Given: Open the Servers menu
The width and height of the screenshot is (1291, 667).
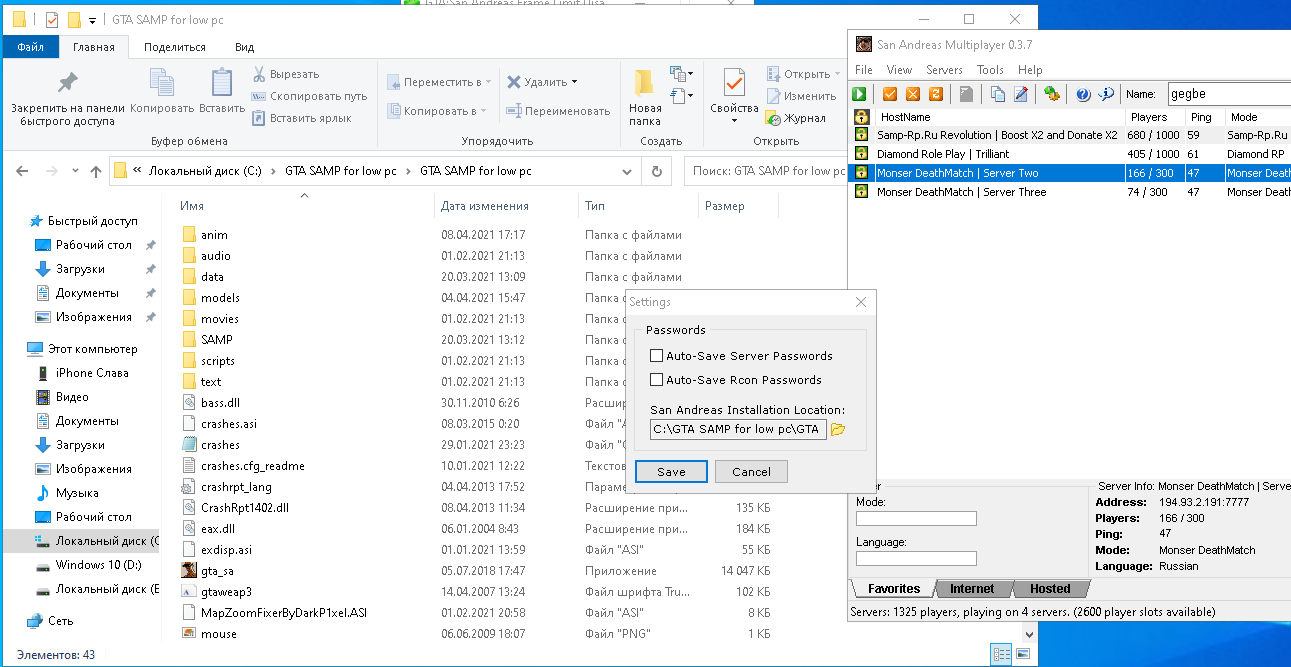Looking at the screenshot, I should (944, 70).
